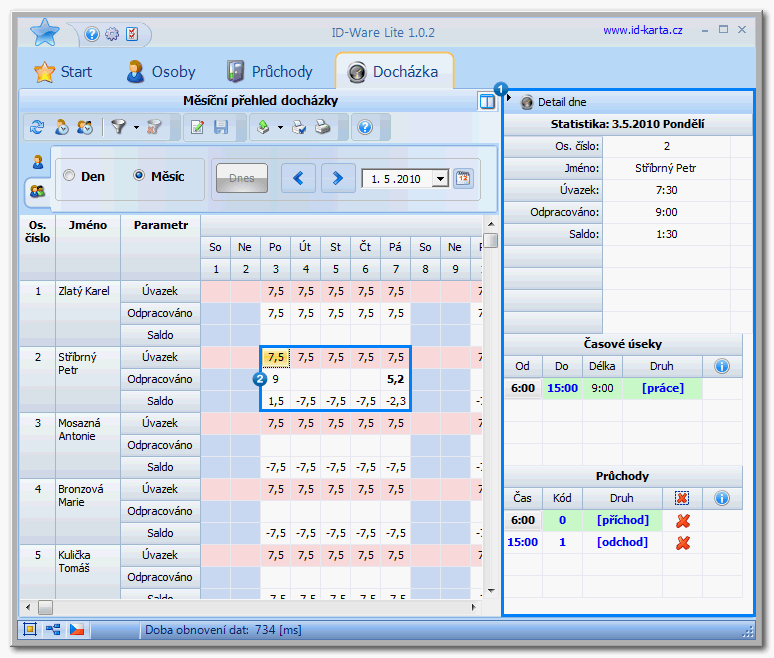Open help from the title bar question icon
The image size is (774, 658).
[x=92, y=34]
